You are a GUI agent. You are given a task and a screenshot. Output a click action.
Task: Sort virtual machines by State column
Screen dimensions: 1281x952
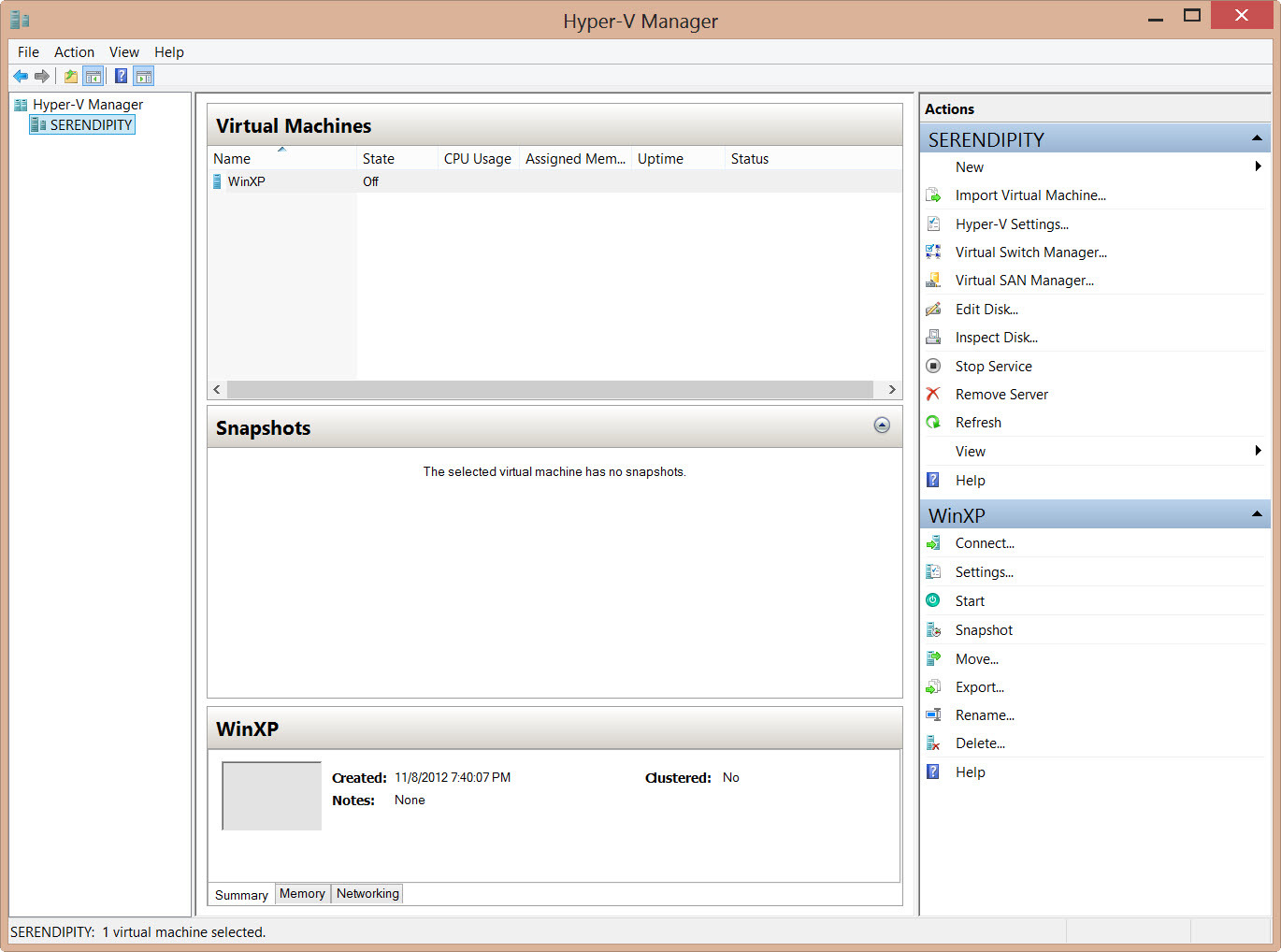(397, 159)
